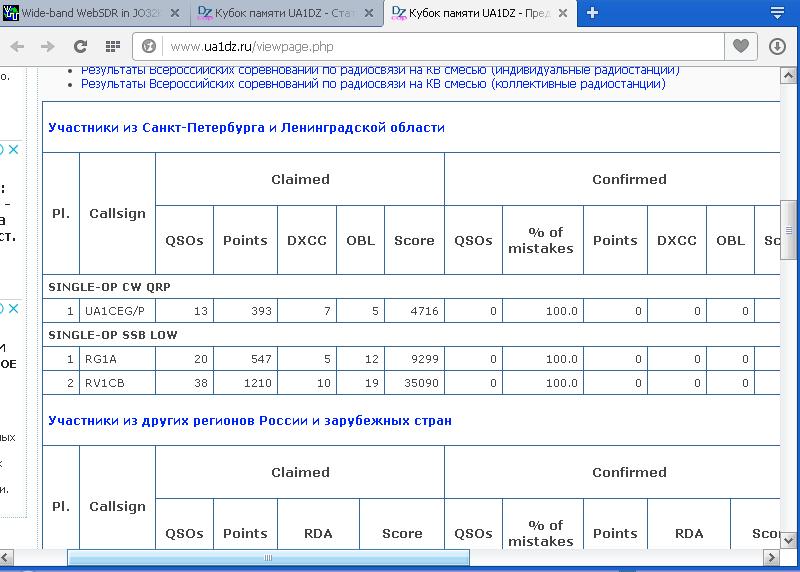Close the second Кубок памяти UA1DZ tab
800x572 pixels.
pyautogui.click(x=369, y=13)
